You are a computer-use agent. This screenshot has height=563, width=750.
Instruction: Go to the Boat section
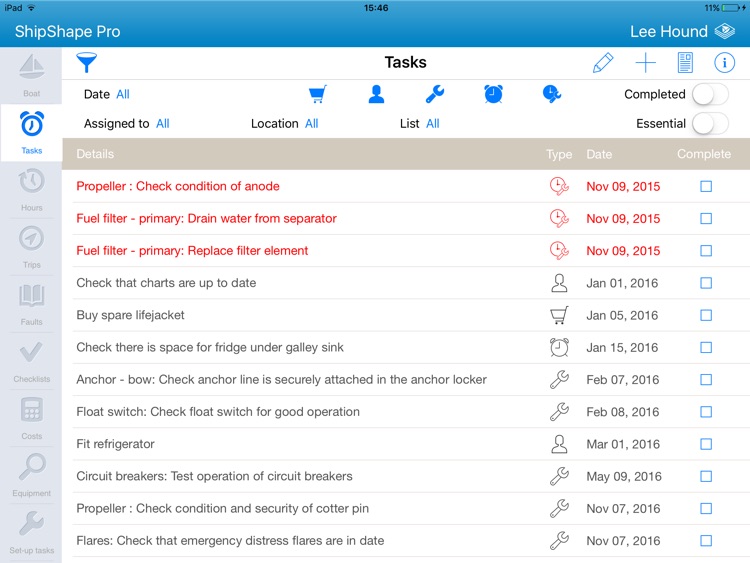[x=32, y=76]
